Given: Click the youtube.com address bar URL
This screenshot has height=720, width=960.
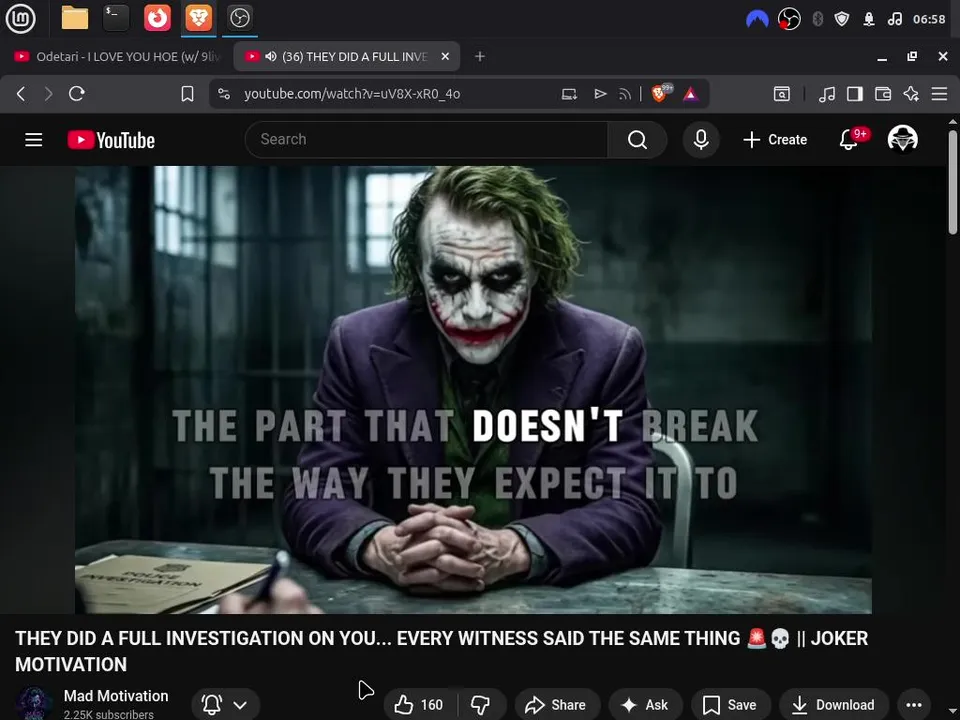Looking at the screenshot, I should coord(352,94).
